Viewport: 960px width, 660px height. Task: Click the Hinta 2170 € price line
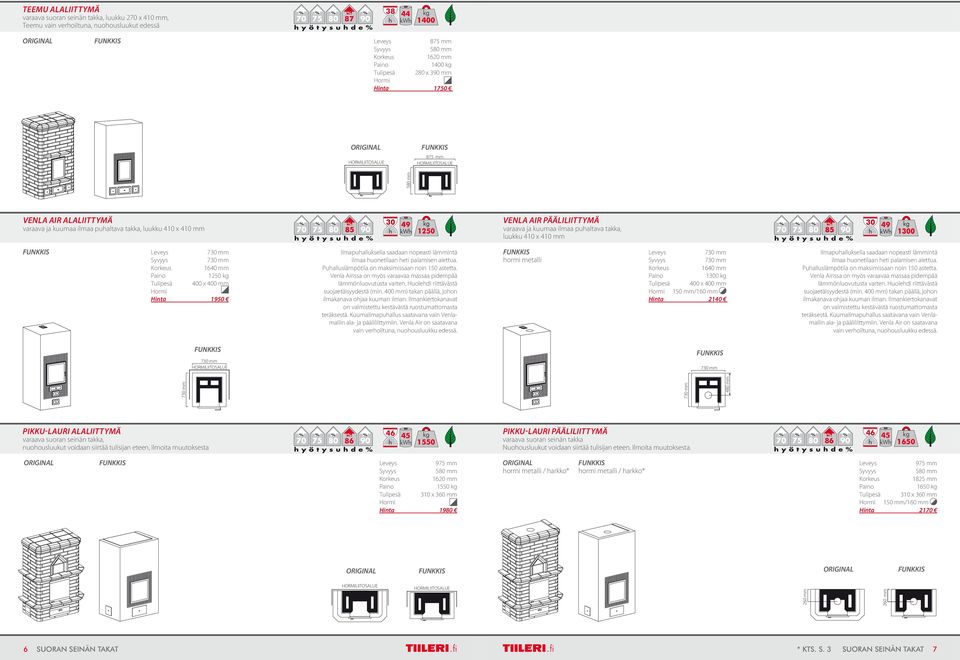click(x=898, y=510)
